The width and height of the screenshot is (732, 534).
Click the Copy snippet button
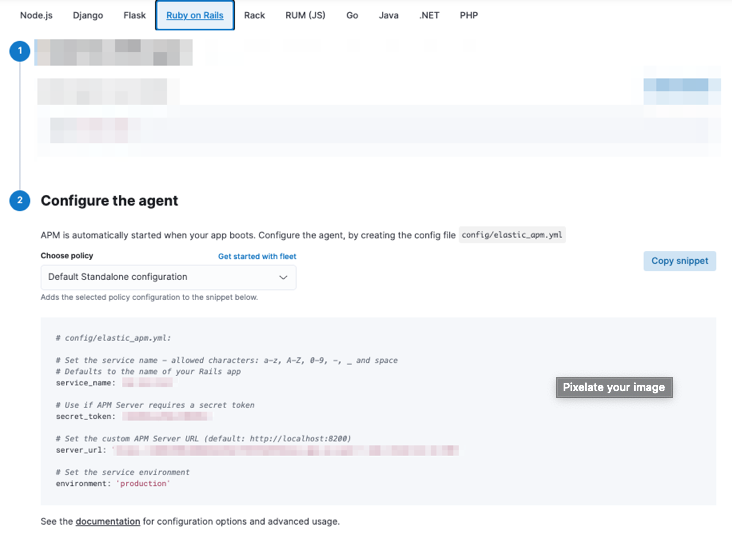[680, 261]
